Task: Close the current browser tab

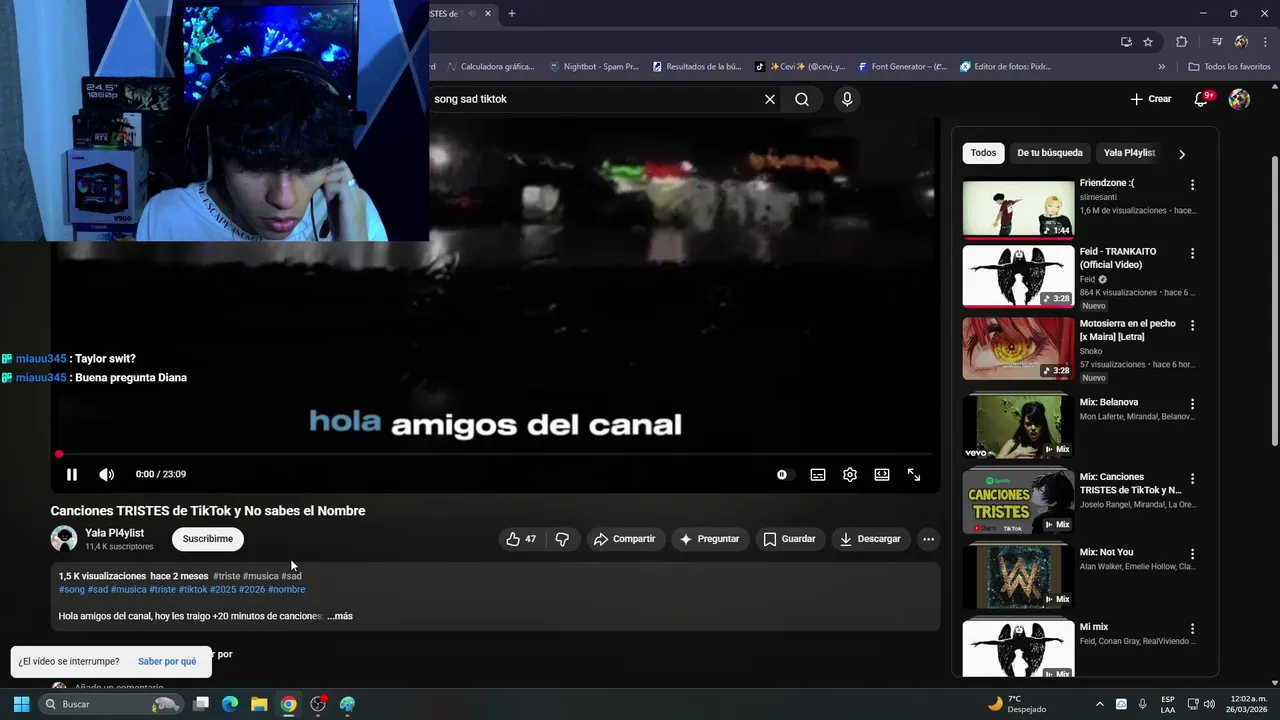Action: [x=488, y=14]
